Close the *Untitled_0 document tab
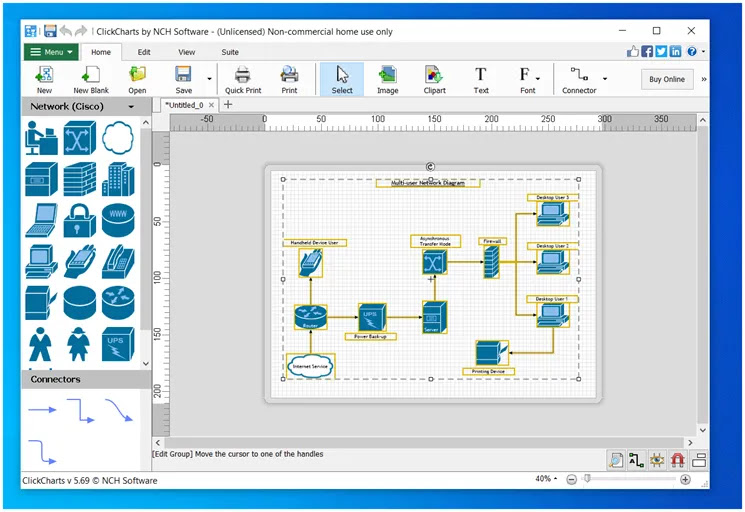The width and height of the screenshot is (745, 512). [x=211, y=105]
